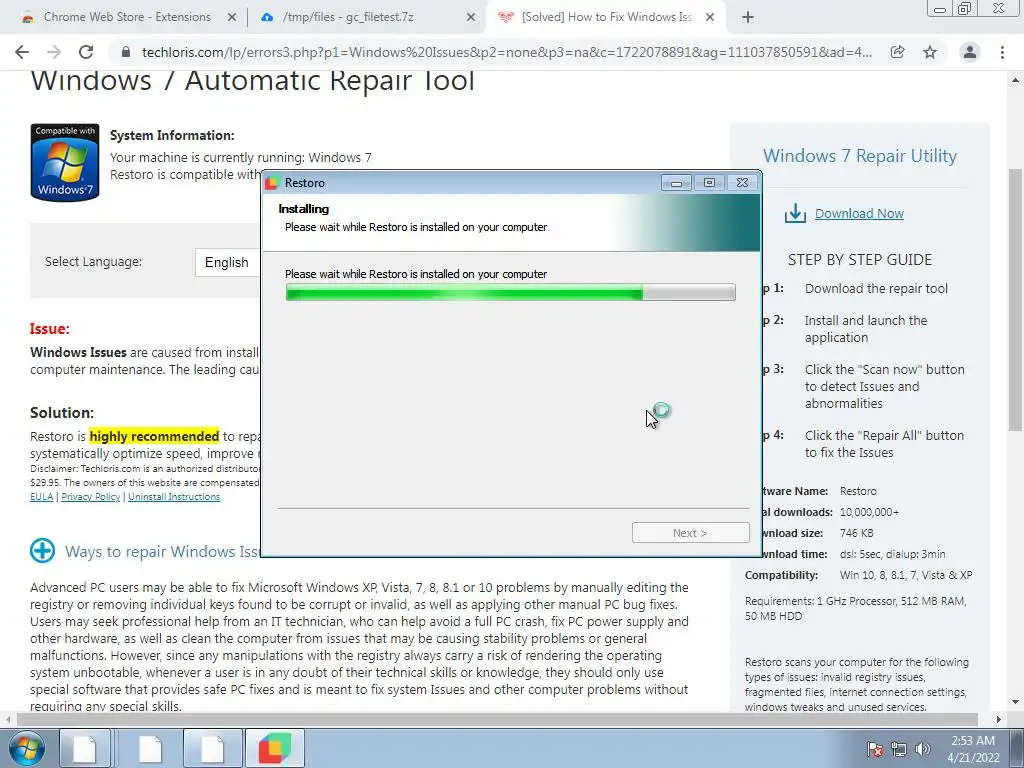Minimize the Chrome browser window
The width and height of the screenshot is (1024, 768).
939,9
